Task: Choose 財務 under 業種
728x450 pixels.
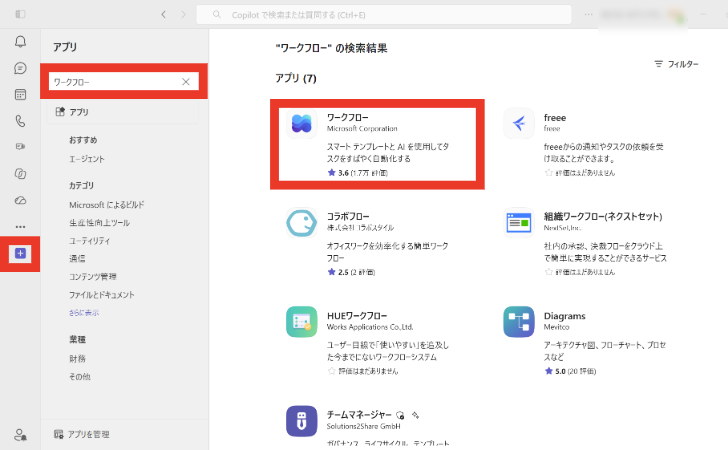Action: 77,359
